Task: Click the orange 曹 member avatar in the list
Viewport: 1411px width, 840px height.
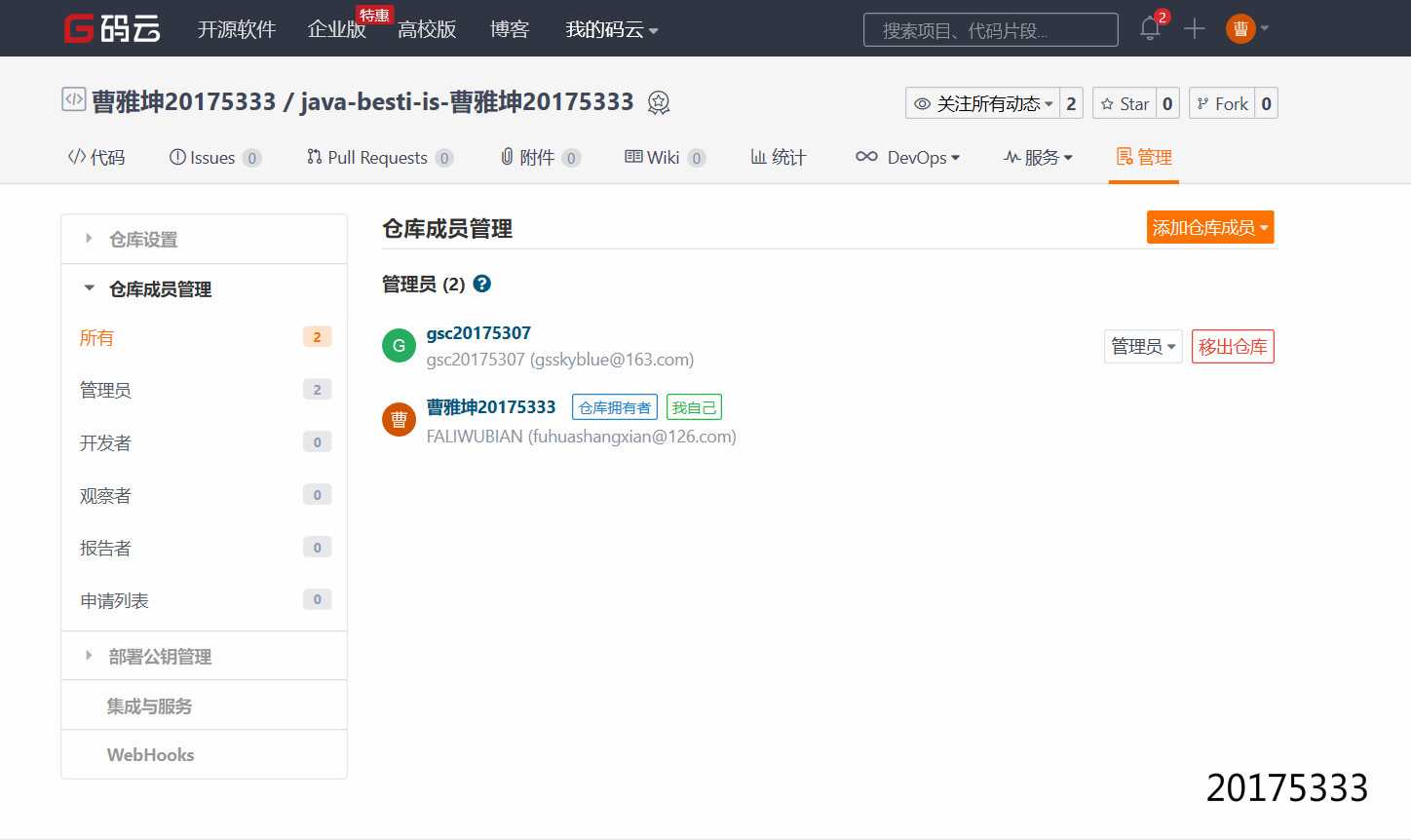Action: coord(399,420)
